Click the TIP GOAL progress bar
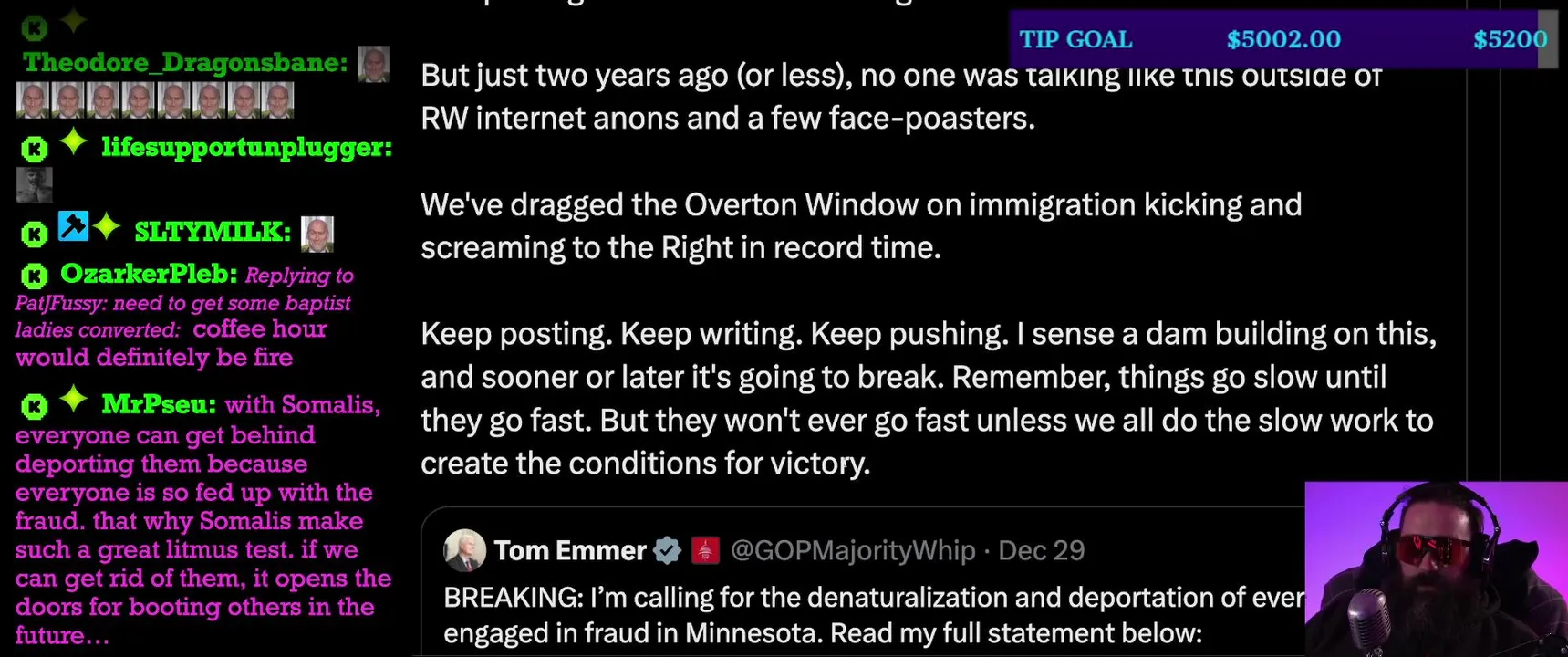 (x=1282, y=39)
